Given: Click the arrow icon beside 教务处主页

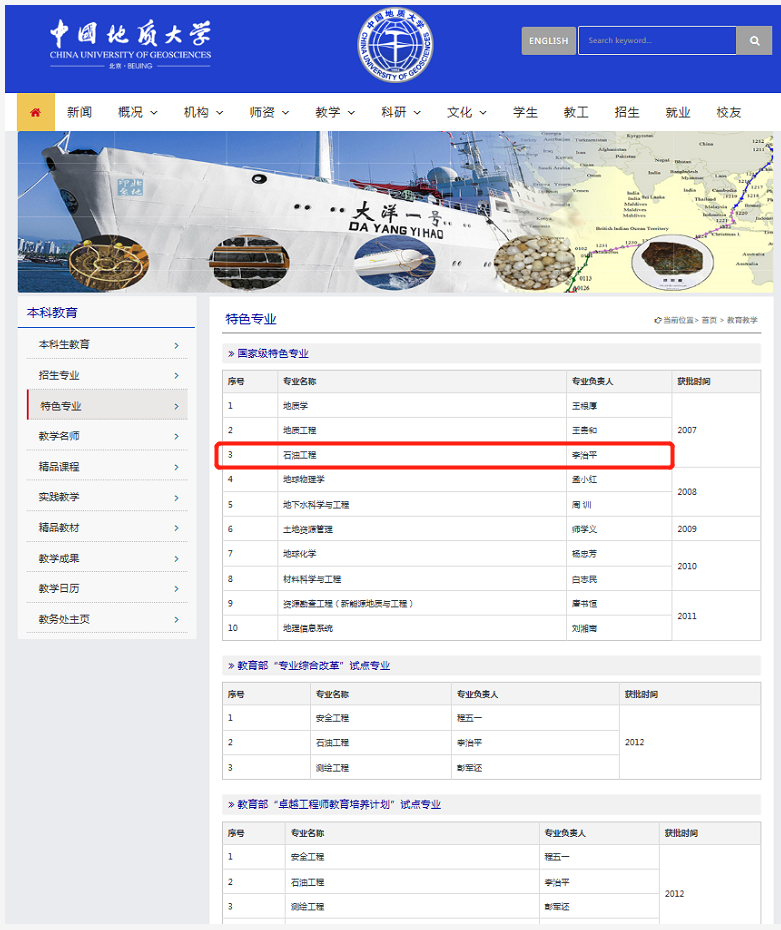Looking at the screenshot, I should click(176, 620).
